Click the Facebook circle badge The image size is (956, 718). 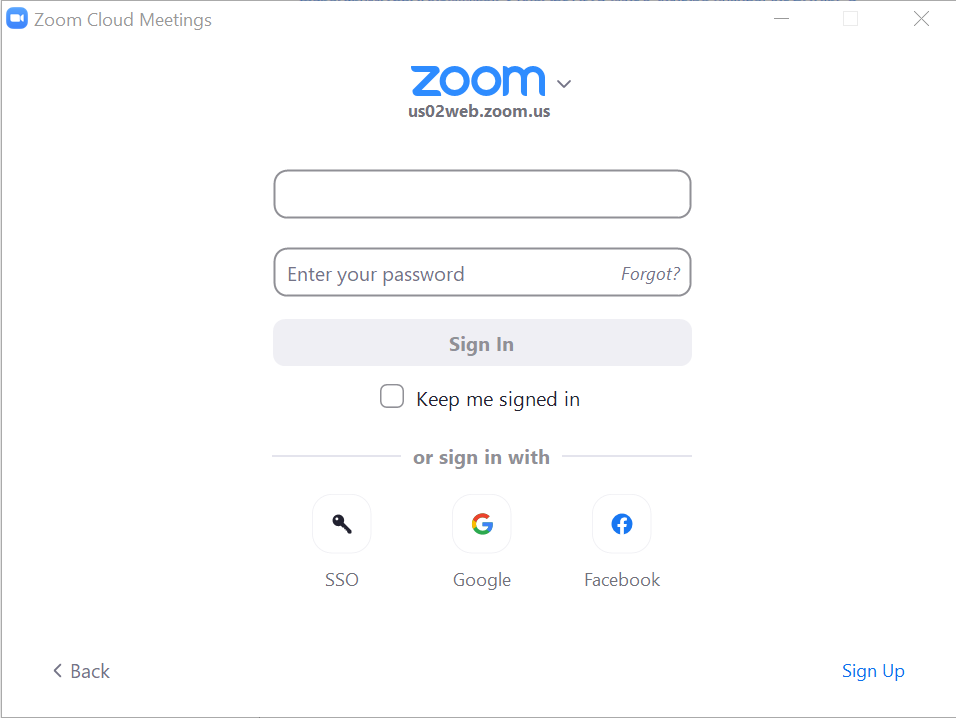(x=621, y=523)
